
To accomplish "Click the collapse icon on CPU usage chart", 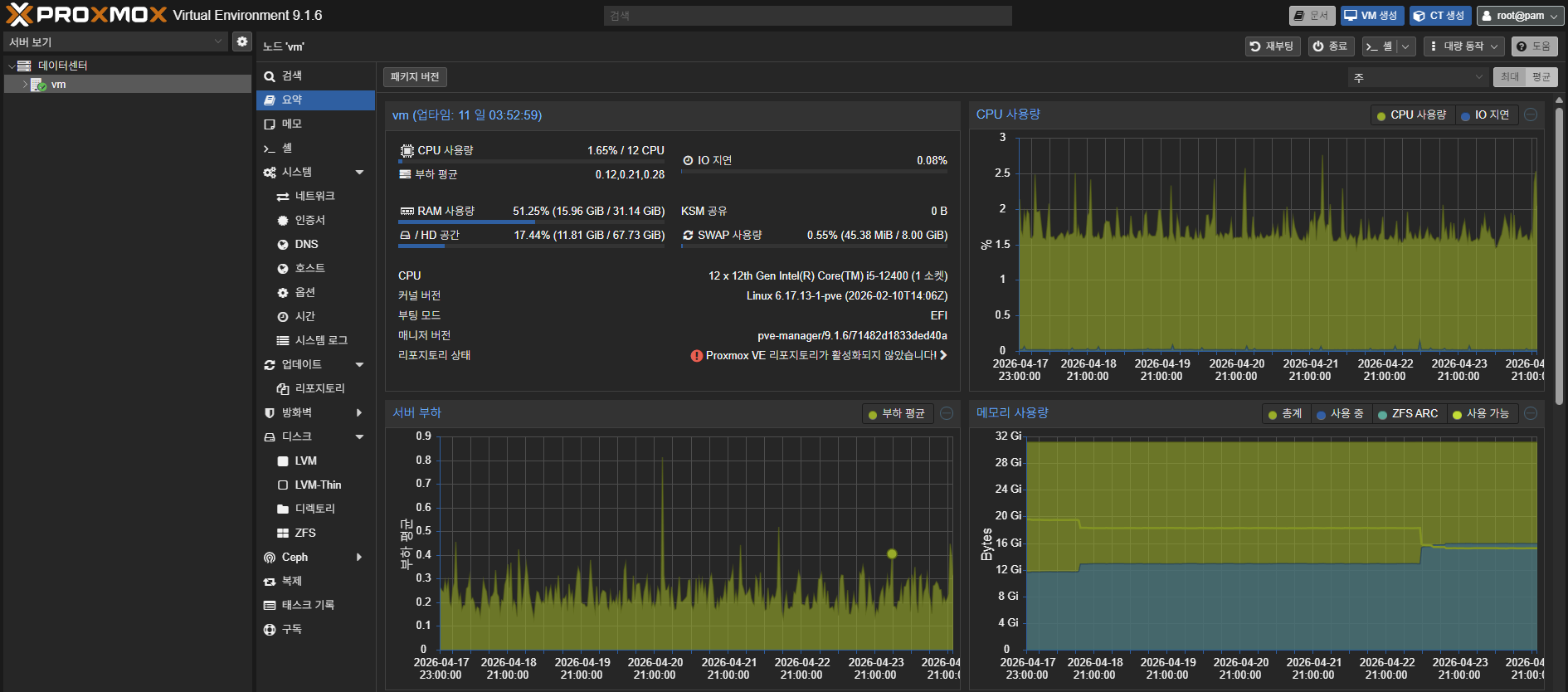I will tap(1531, 115).
